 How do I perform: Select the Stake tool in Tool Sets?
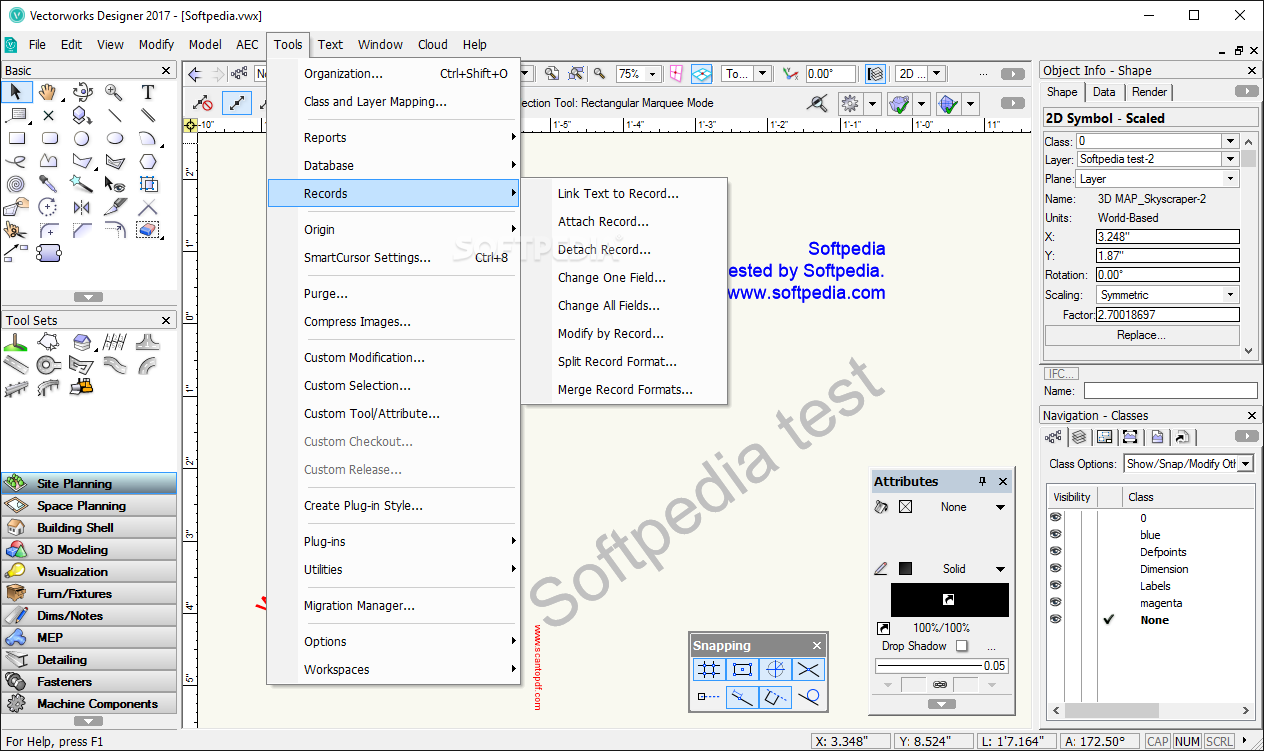click(x=15, y=342)
